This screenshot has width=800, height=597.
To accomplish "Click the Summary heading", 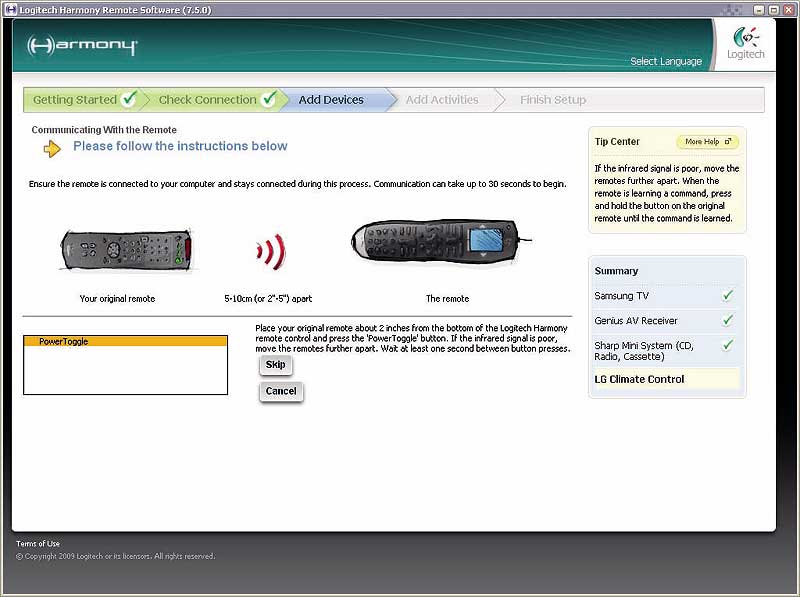I will point(616,271).
